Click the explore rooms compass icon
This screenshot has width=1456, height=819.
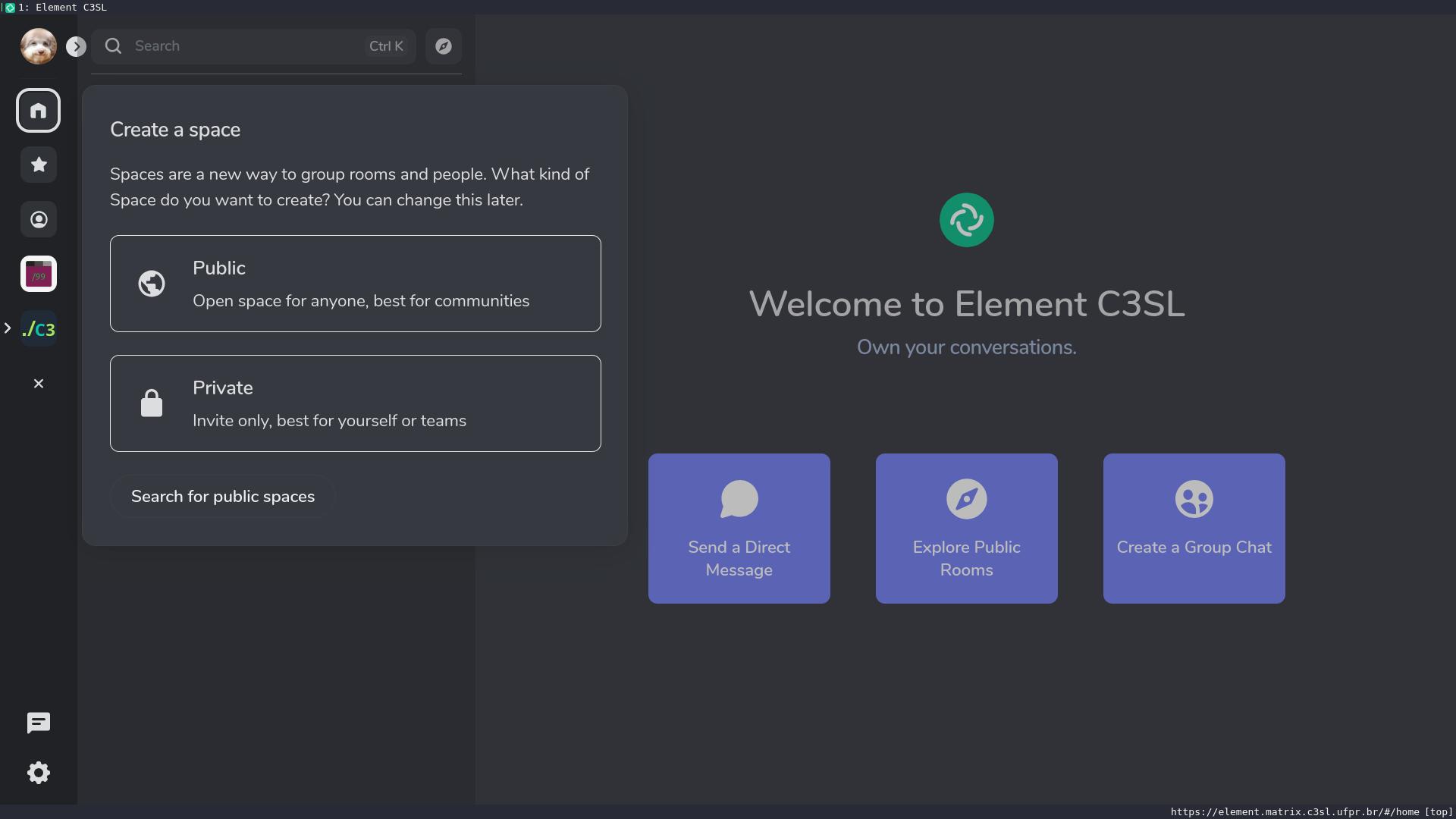[x=444, y=46]
